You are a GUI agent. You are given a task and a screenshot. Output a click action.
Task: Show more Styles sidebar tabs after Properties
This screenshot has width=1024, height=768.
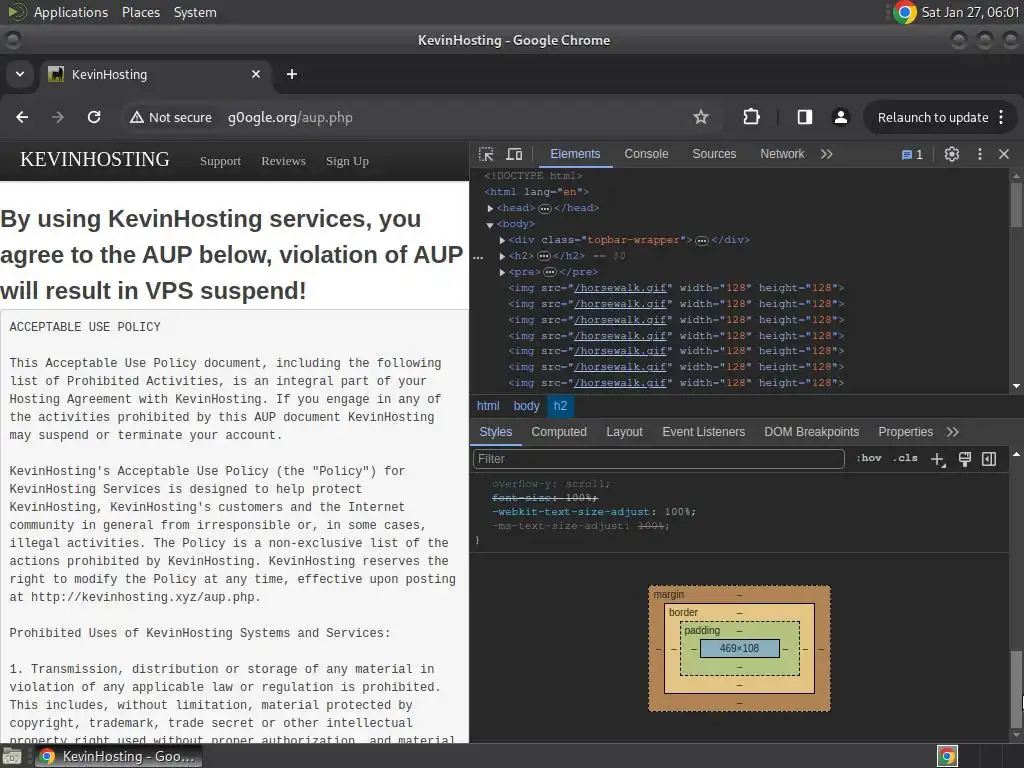tap(953, 432)
